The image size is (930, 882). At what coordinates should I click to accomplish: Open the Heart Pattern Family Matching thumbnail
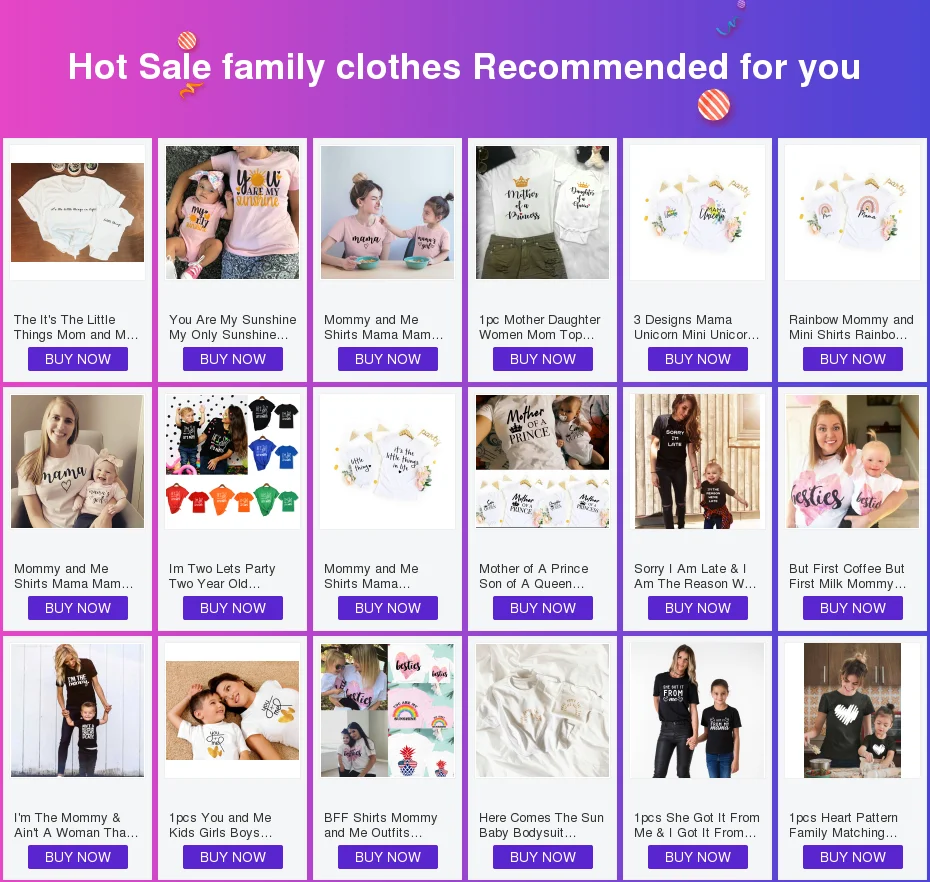[x=852, y=711]
